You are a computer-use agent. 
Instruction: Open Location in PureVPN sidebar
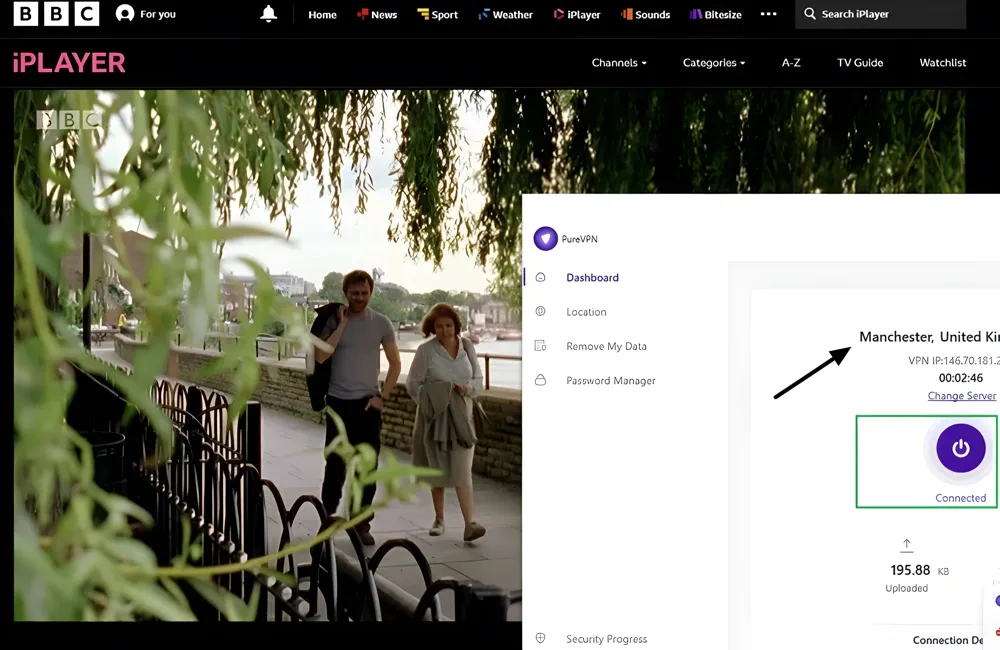[x=586, y=312]
